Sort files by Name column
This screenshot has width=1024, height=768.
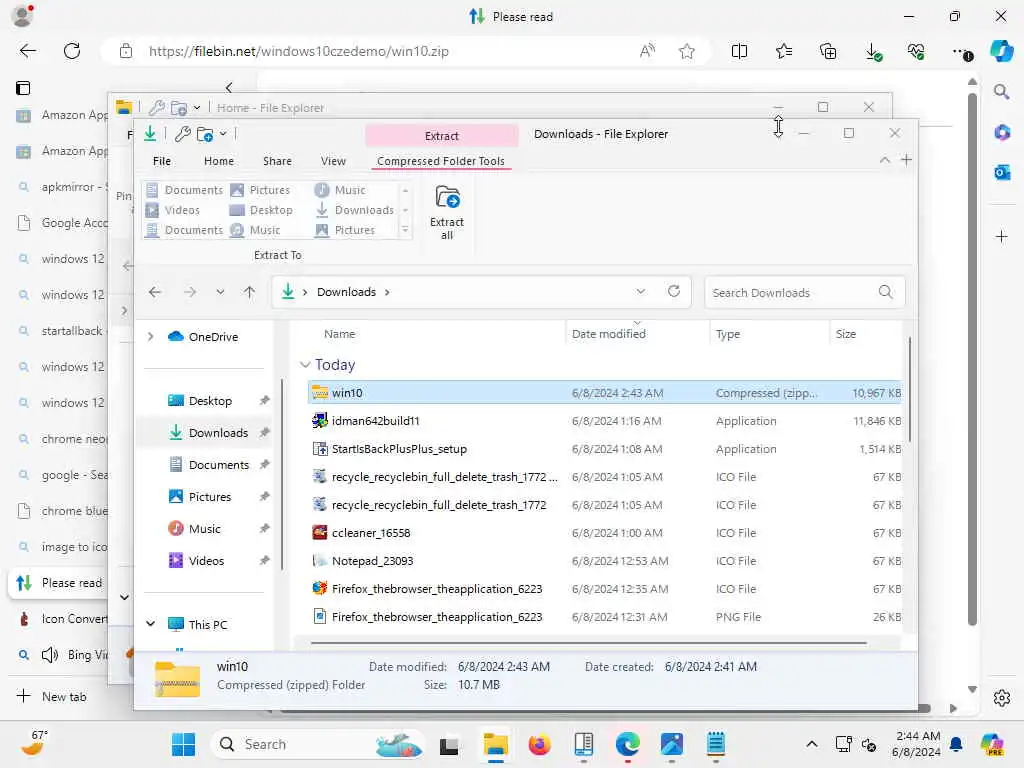click(x=340, y=334)
